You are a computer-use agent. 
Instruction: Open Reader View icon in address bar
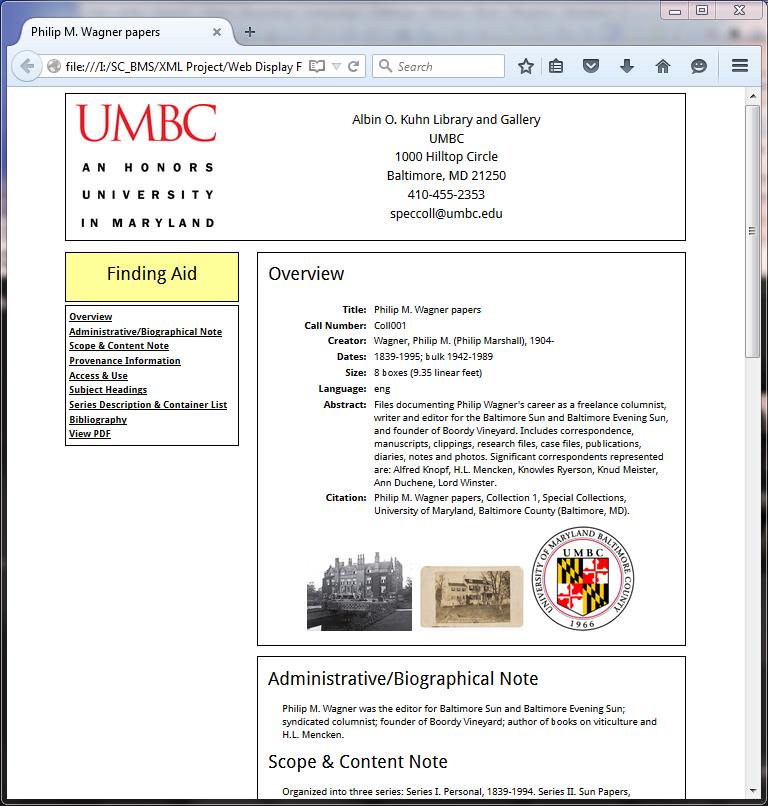pyautogui.click(x=317, y=66)
